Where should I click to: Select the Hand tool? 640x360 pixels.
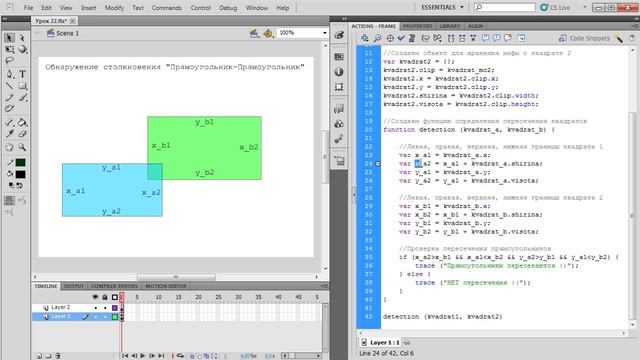9,147
